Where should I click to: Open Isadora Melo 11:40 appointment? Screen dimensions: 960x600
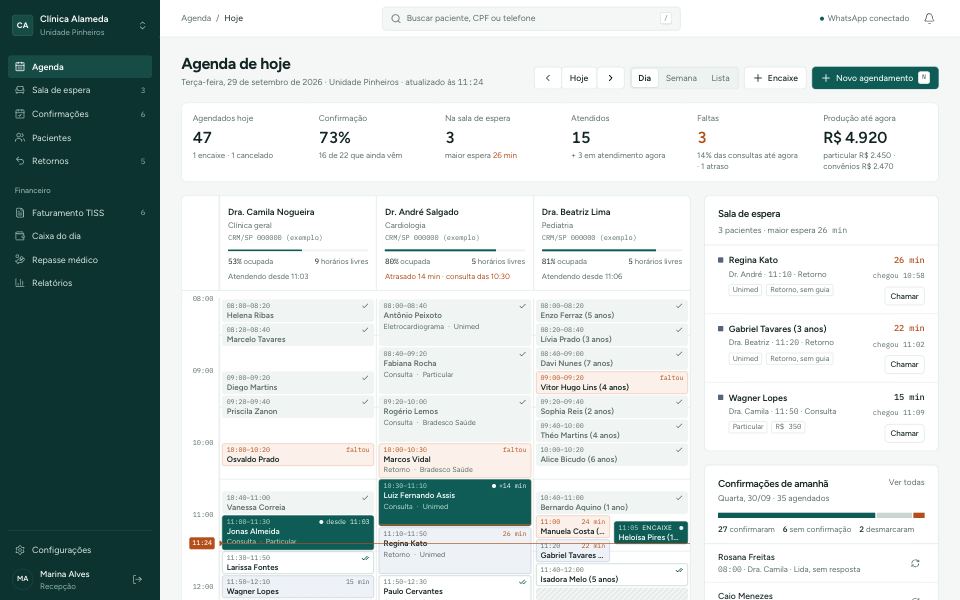[x=612, y=574]
